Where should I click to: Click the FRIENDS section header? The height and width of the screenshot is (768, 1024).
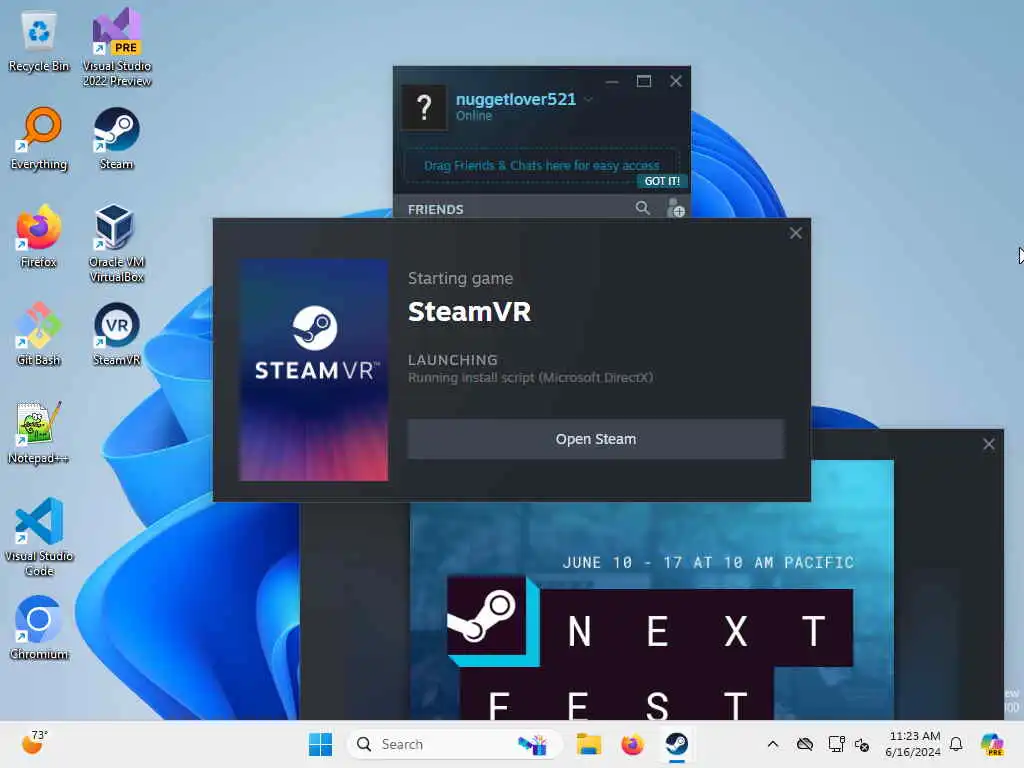coord(436,210)
